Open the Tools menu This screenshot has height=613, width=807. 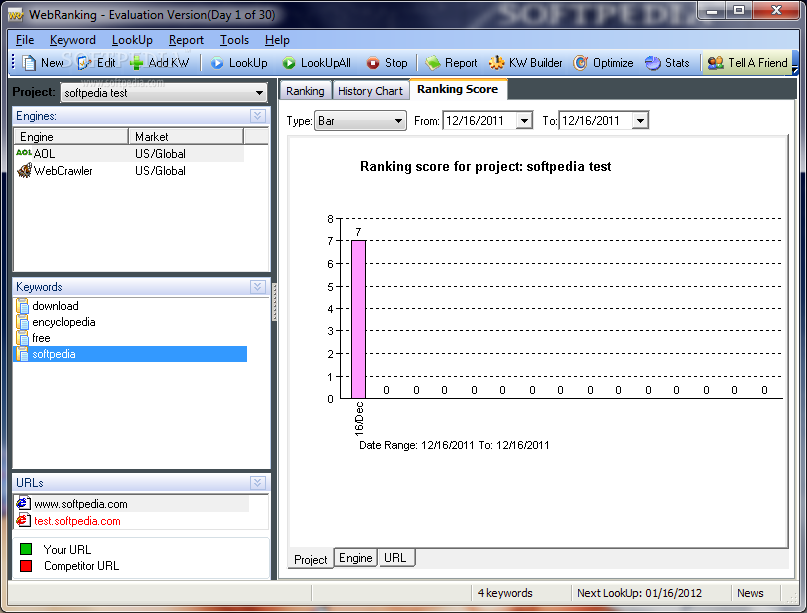coord(234,40)
